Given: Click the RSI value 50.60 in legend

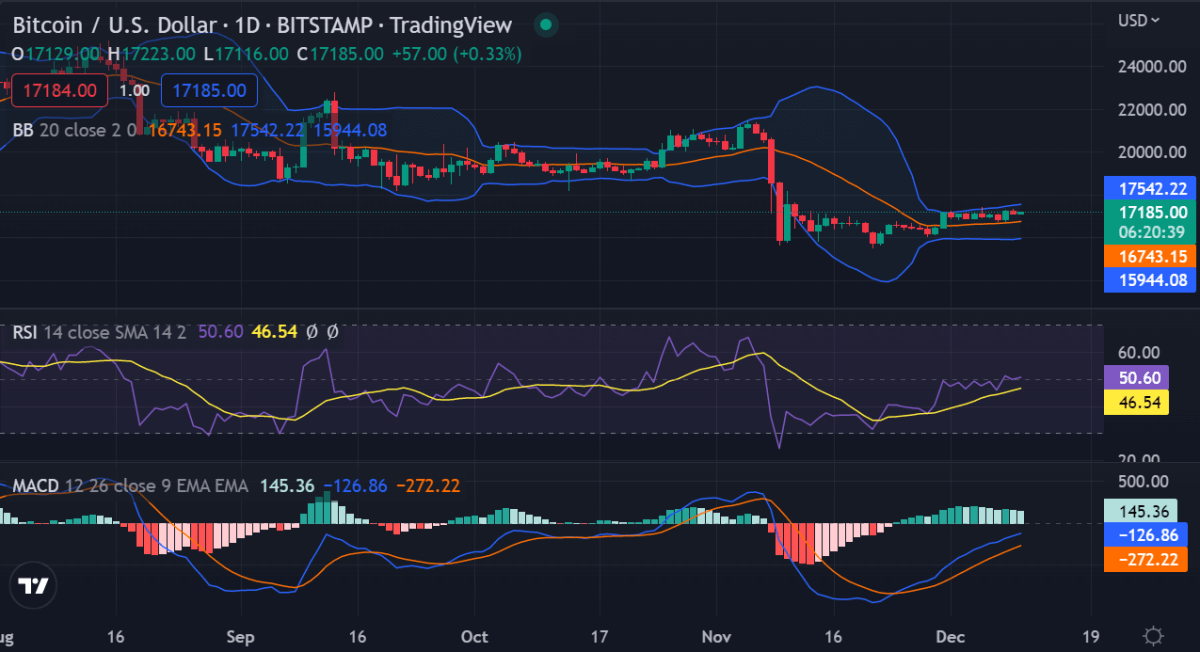Looking at the screenshot, I should point(219,332).
